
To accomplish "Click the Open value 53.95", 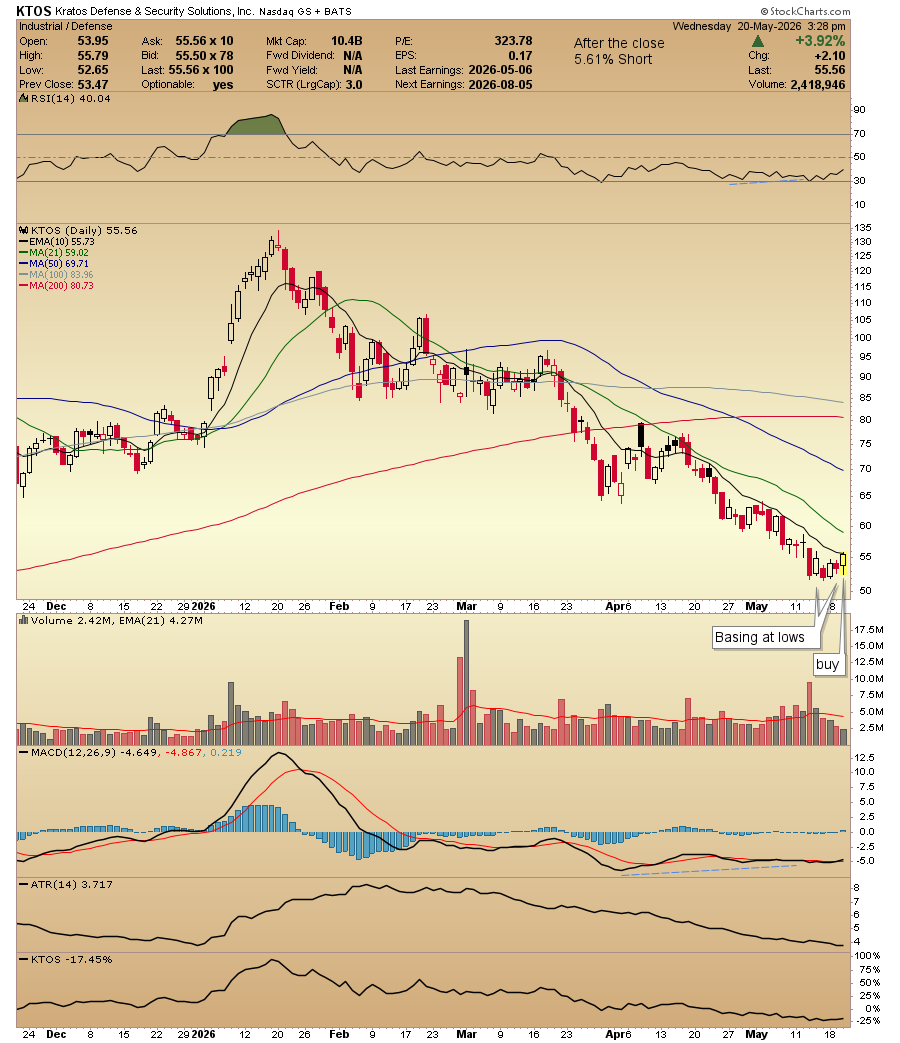I will point(92,41).
